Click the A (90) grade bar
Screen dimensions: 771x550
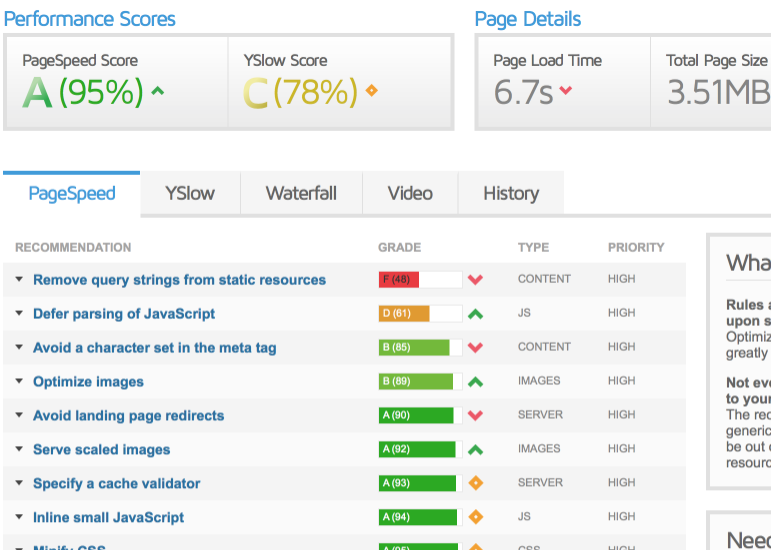coord(420,415)
